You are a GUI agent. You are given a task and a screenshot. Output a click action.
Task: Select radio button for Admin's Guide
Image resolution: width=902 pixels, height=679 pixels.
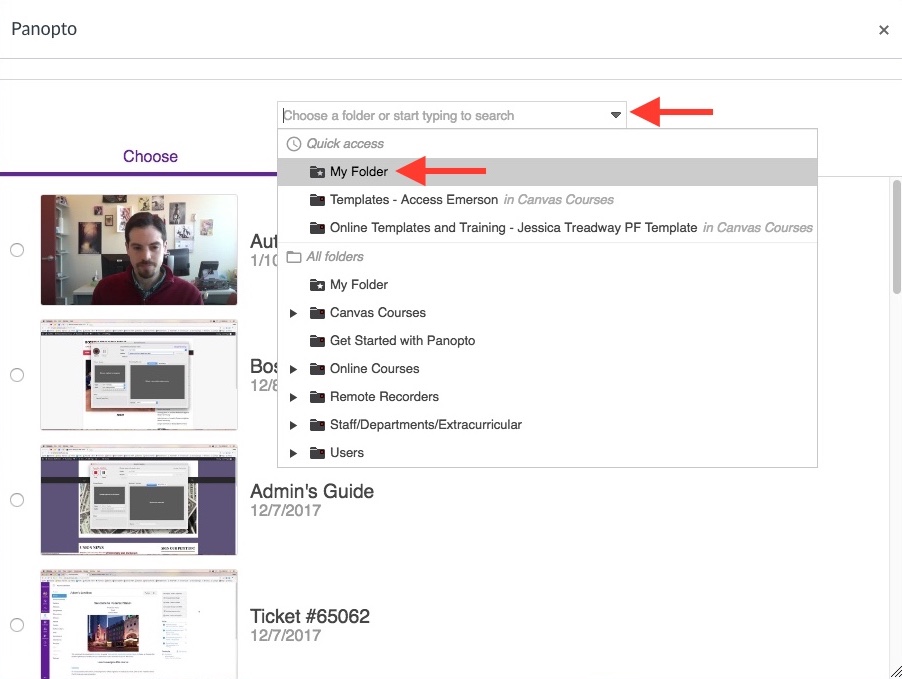tap(17, 499)
